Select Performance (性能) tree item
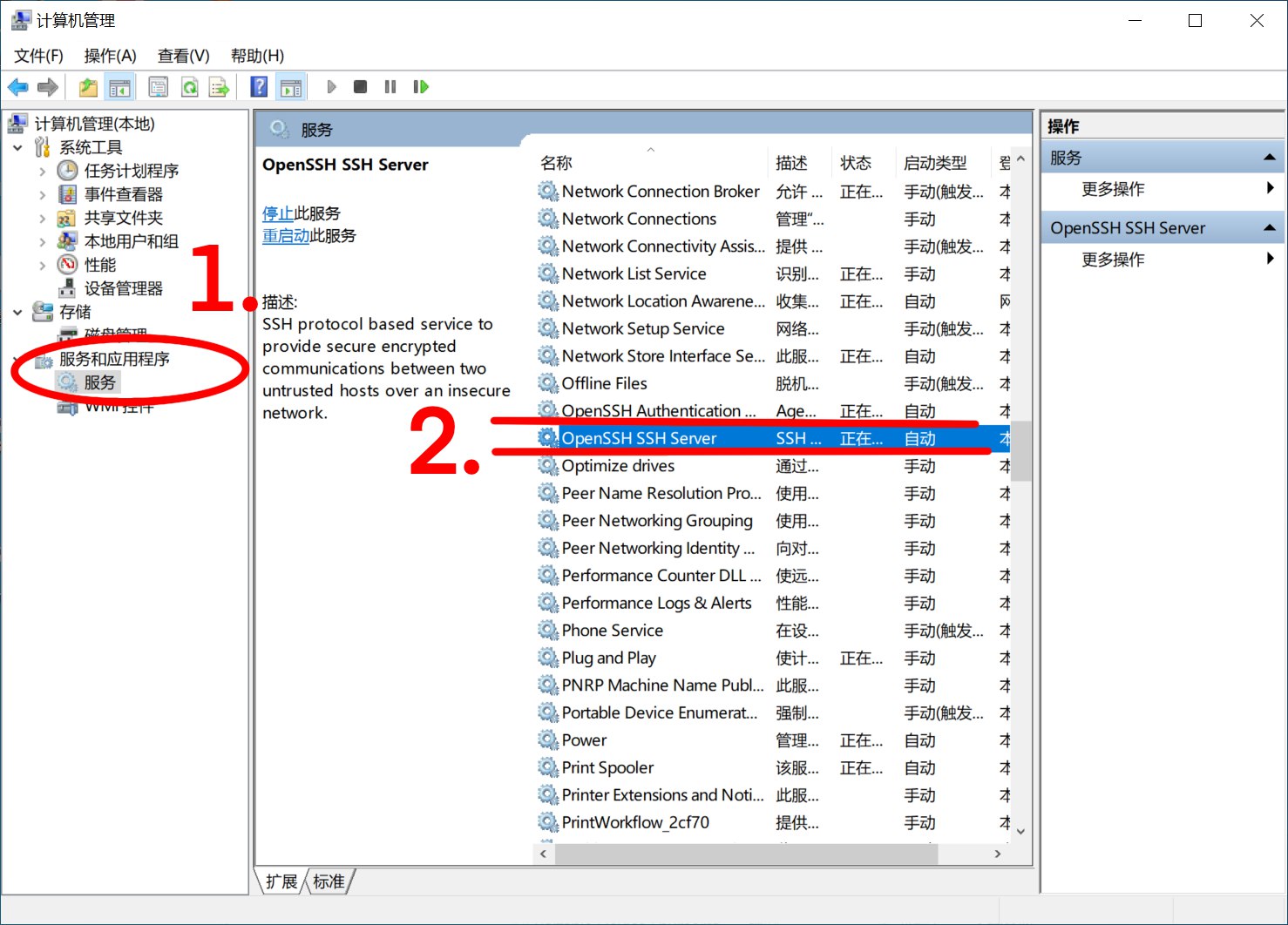The width and height of the screenshot is (1288, 925). 100,265
